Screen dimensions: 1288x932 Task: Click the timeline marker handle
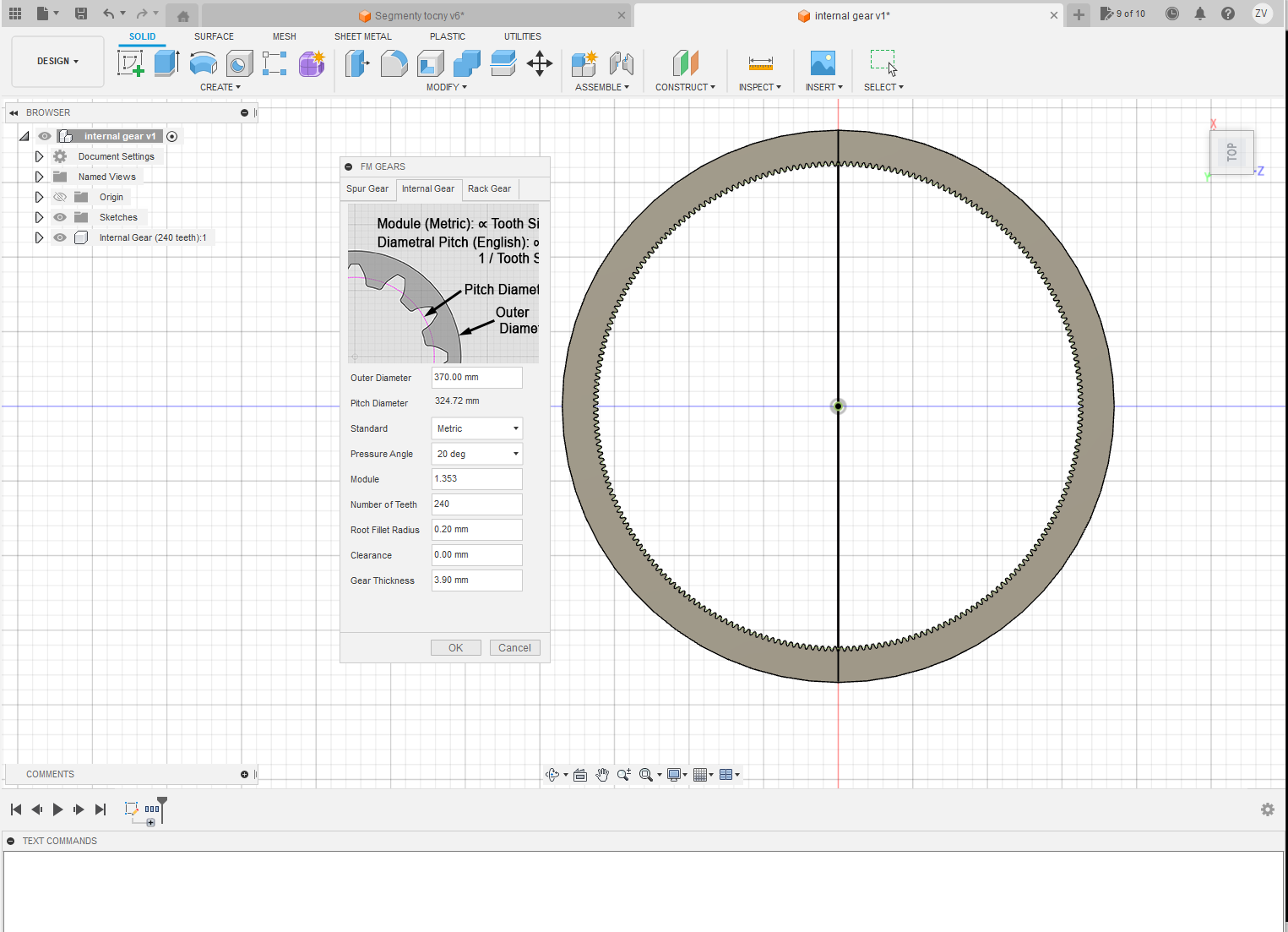coord(162,801)
